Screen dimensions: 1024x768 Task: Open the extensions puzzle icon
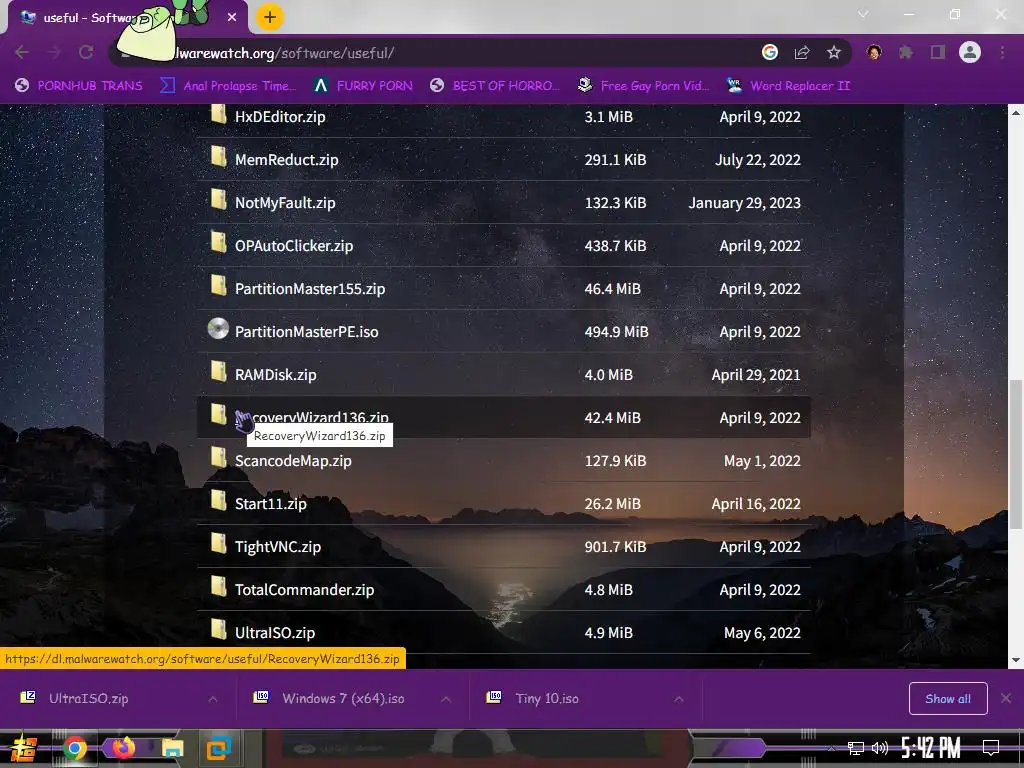pyautogui.click(x=906, y=52)
